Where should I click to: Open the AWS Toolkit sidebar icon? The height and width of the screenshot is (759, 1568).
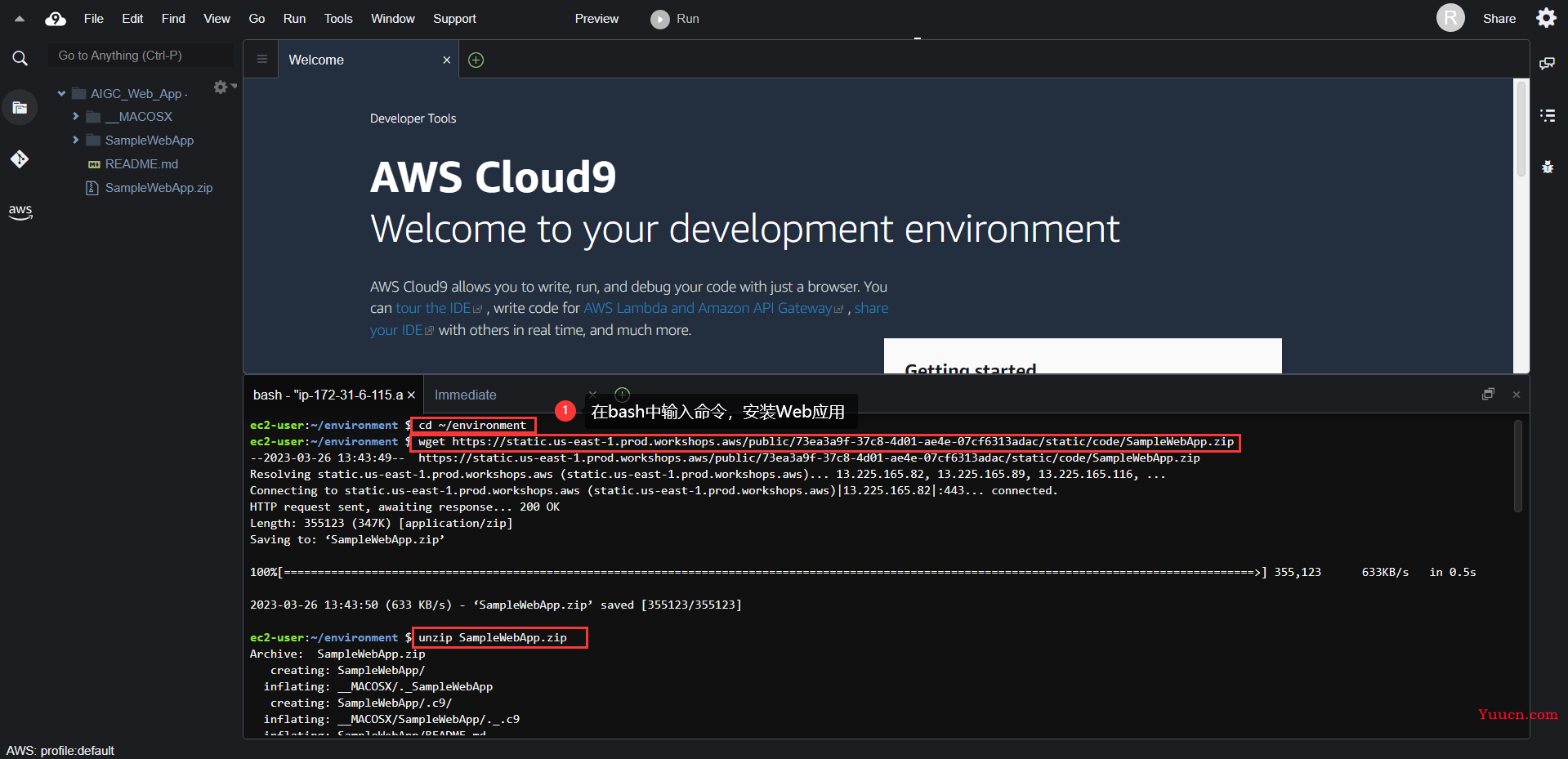[x=20, y=211]
